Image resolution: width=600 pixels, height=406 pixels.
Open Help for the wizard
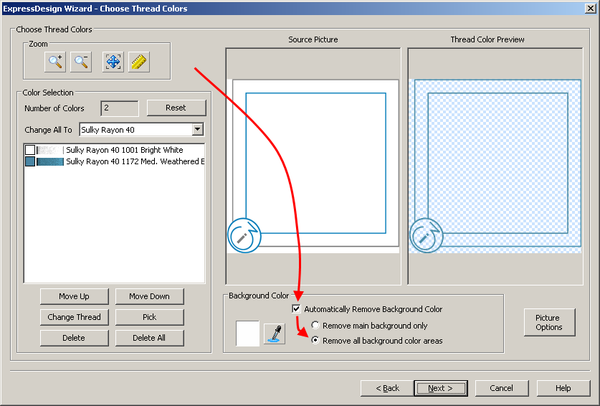563,388
